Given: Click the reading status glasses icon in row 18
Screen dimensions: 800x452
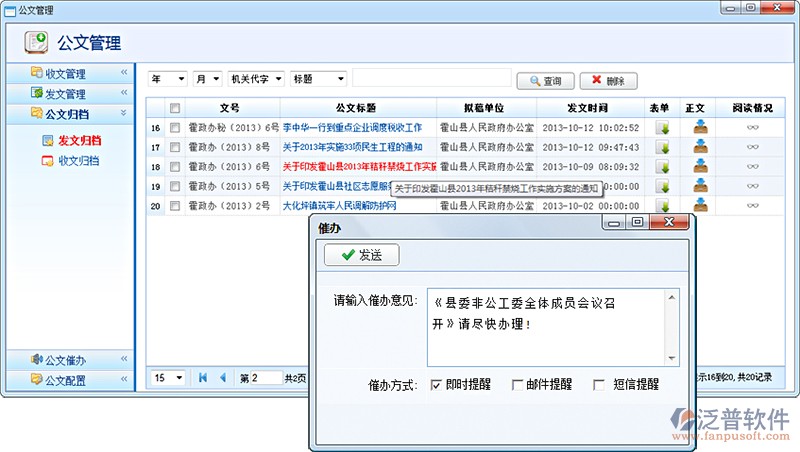Looking at the screenshot, I should tap(753, 167).
